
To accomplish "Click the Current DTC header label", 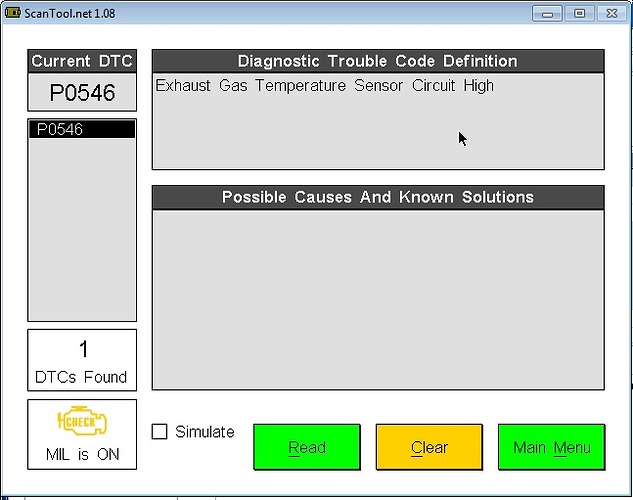I will pos(82,61).
